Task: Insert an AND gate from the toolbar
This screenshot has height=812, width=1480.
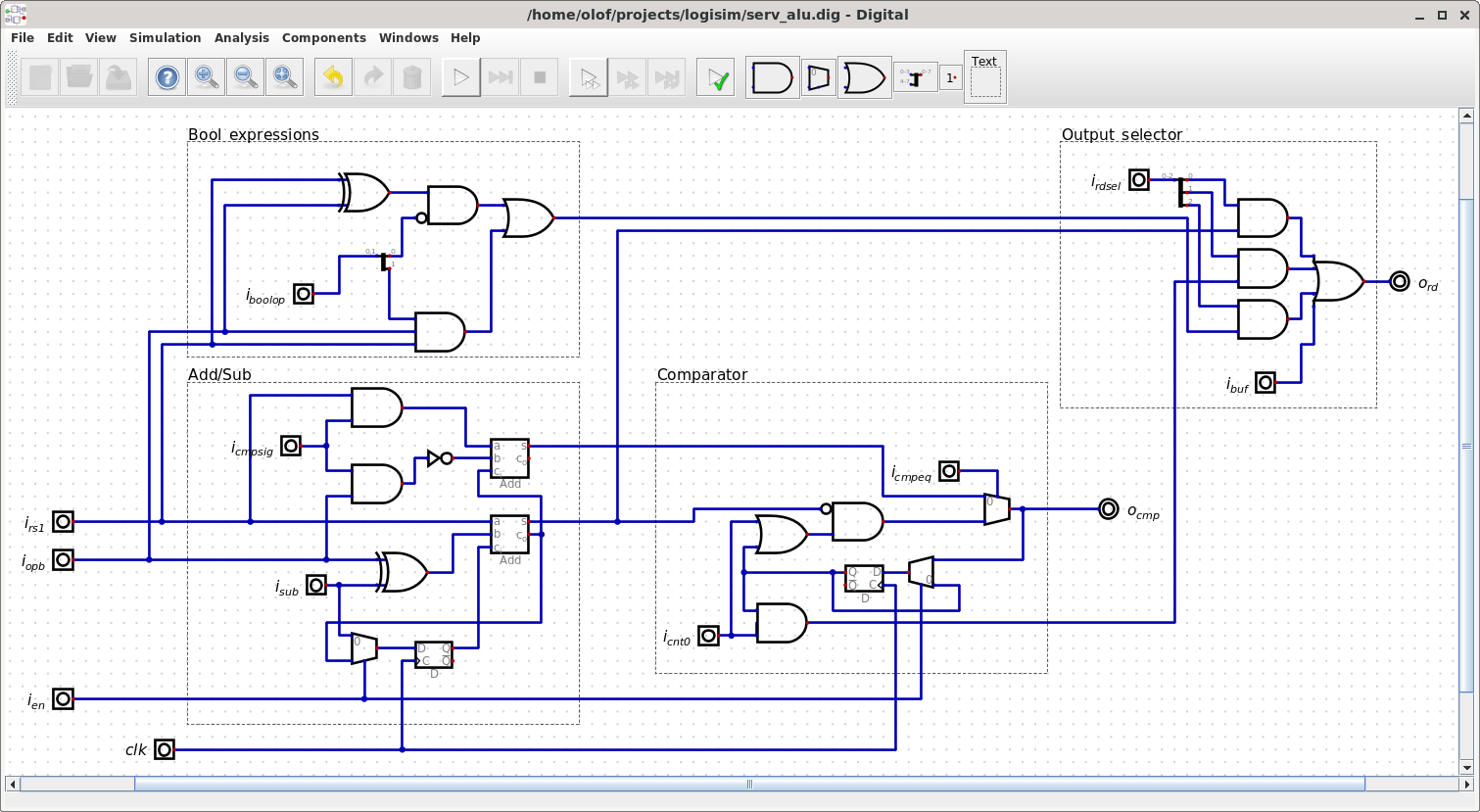Action: pos(773,77)
